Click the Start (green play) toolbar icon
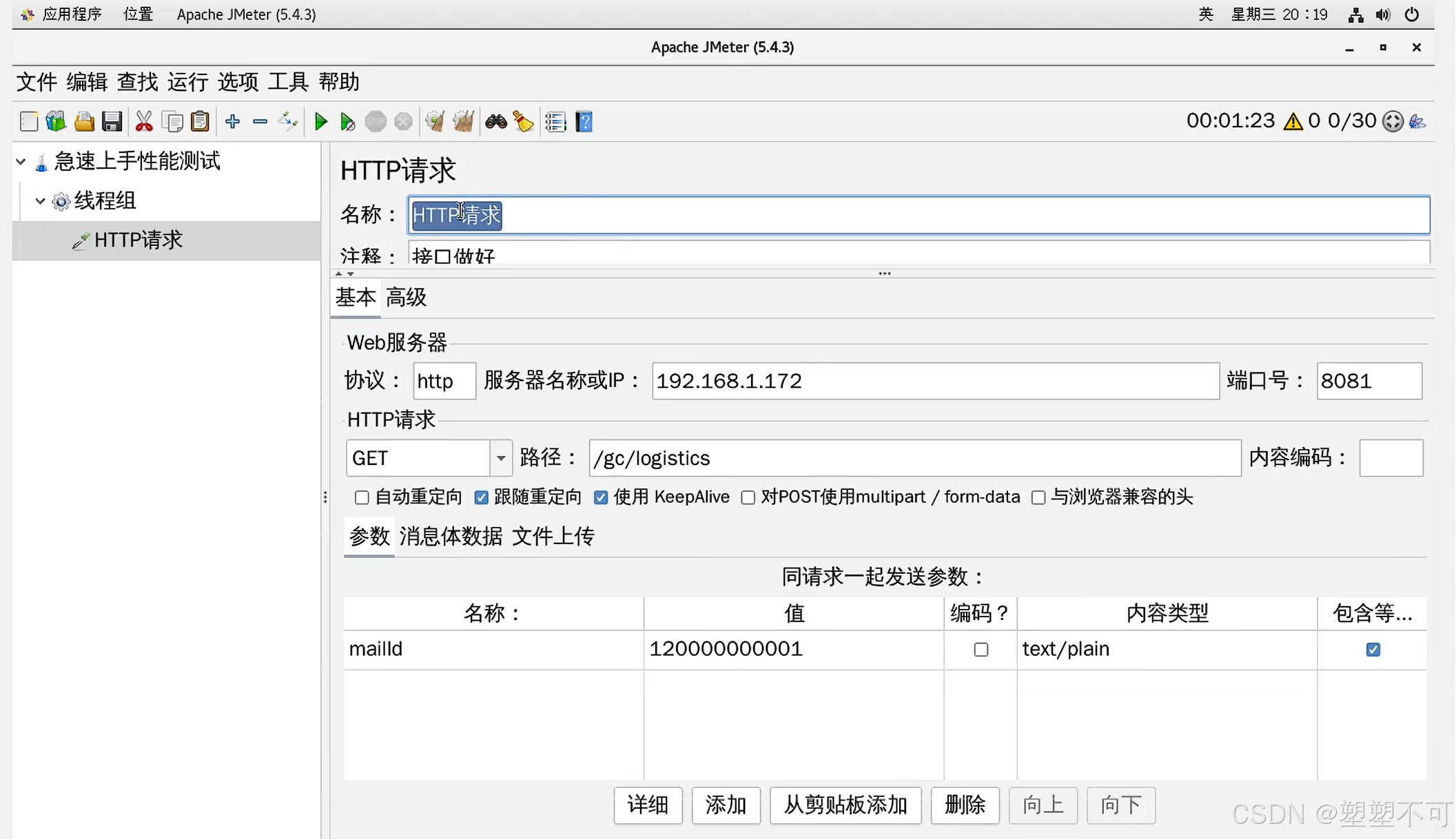This screenshot has height=839, width=1456. point(320,122)
